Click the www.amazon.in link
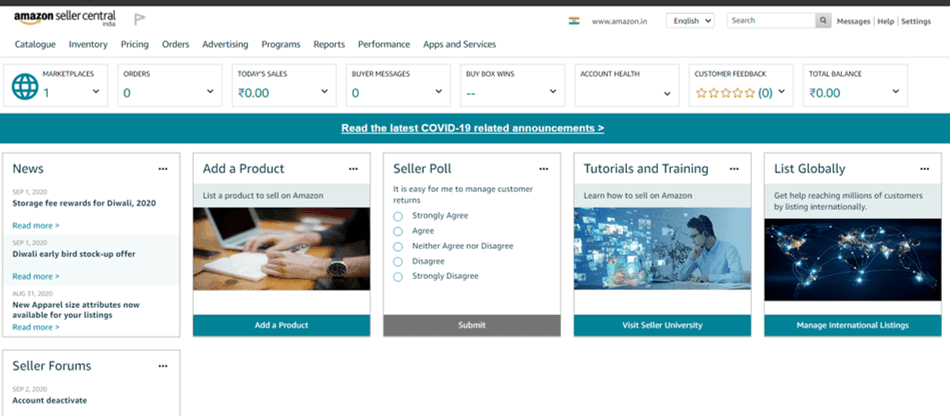 (x=619, y=21)
